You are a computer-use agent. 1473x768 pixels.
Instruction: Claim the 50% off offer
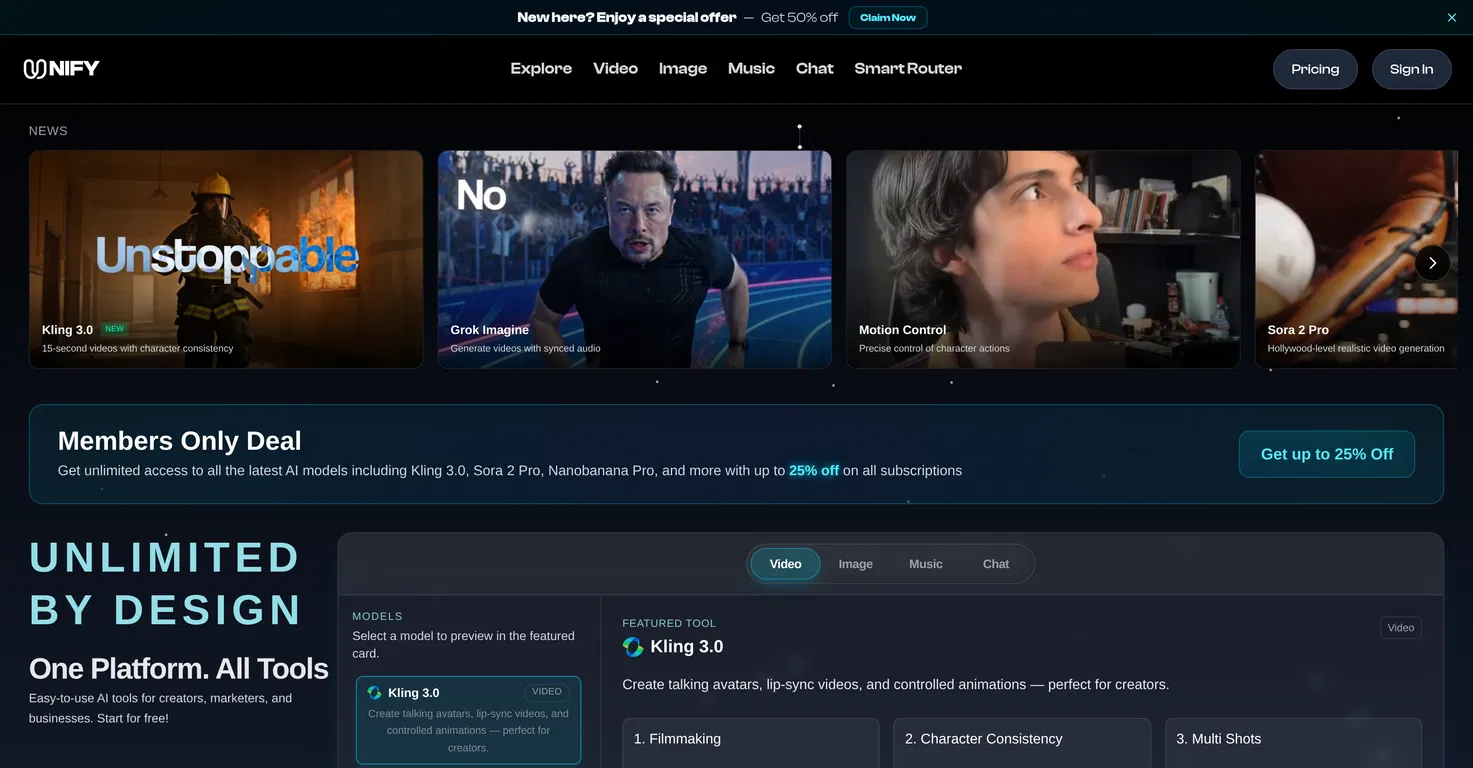pos(888,17)
